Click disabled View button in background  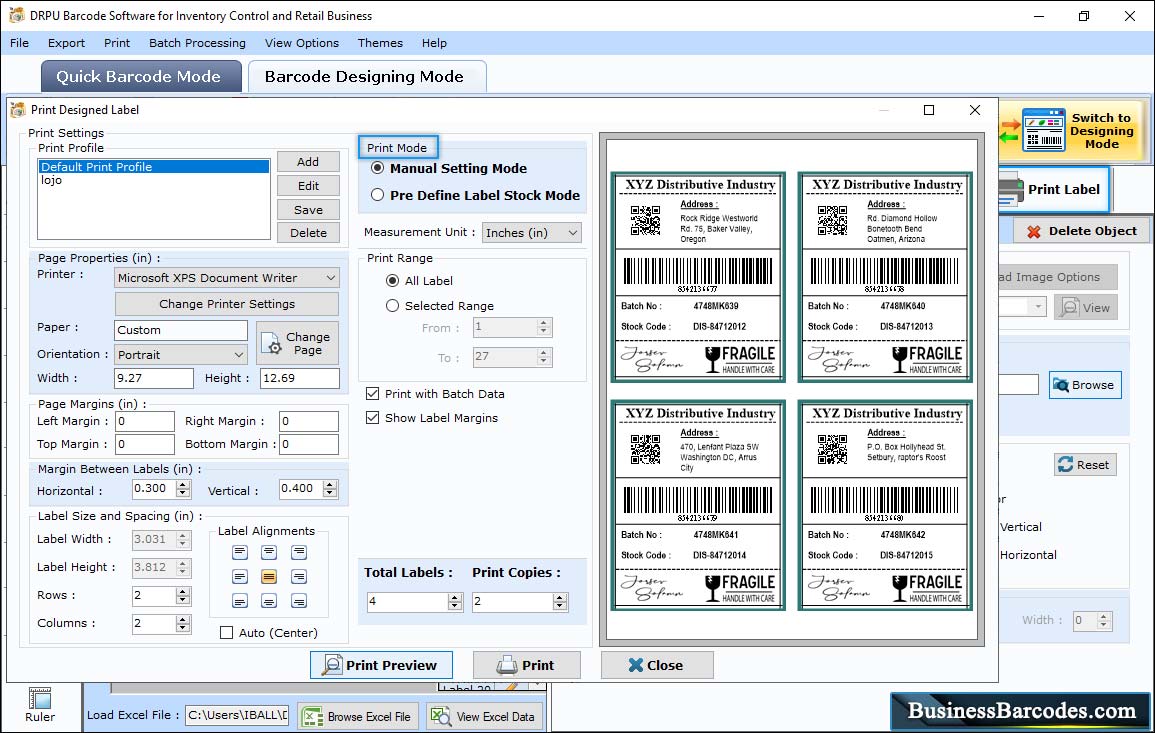pyautogui.click(x=1085, y=308)
